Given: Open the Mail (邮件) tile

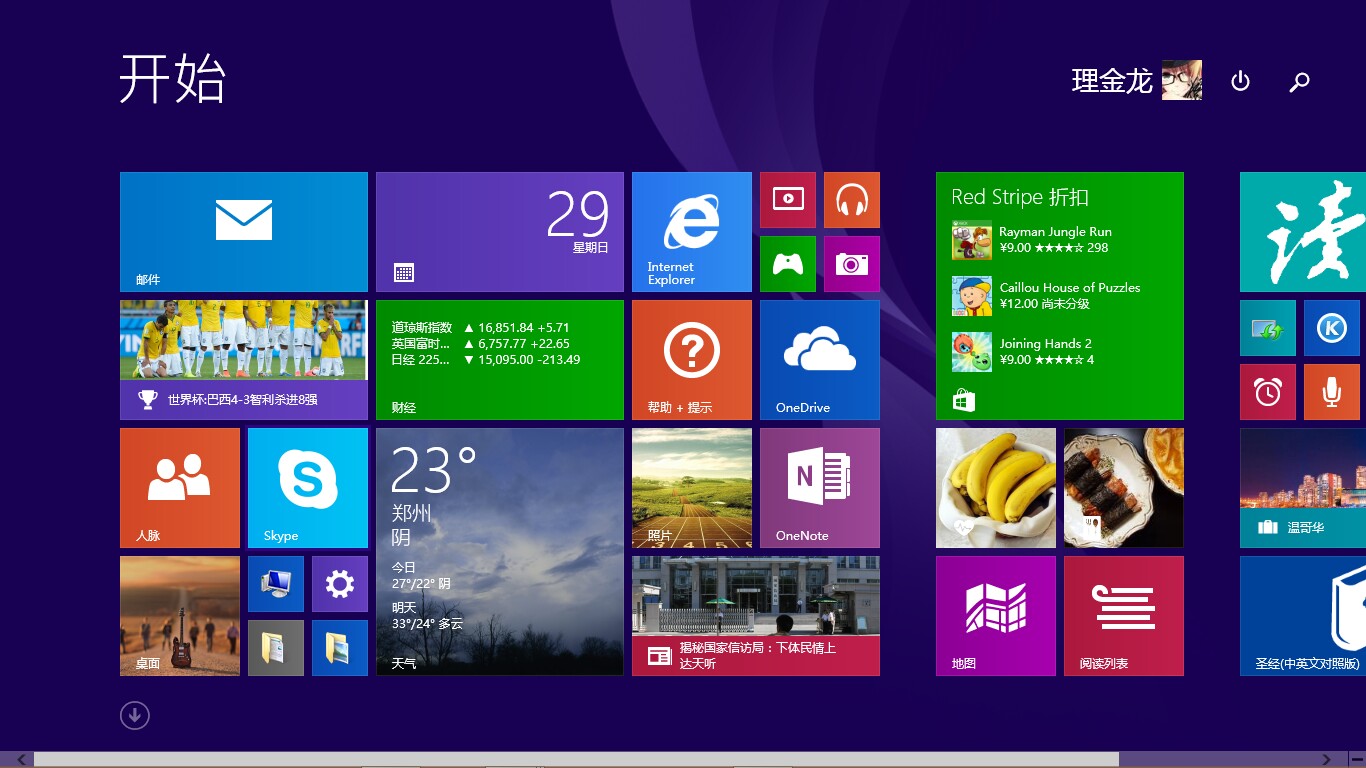Looking at the screenshot, I should pyautogui.click(x=244, y=232).
